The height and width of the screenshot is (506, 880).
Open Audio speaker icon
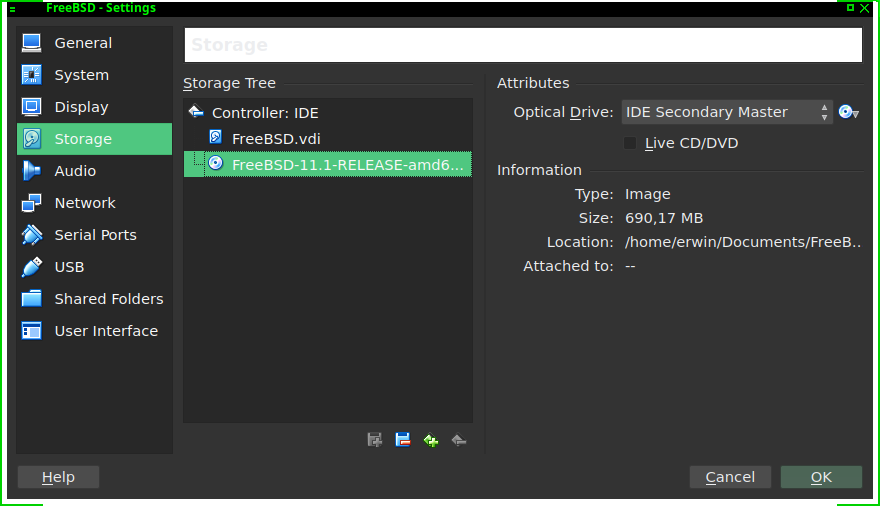tap(31, 171)
